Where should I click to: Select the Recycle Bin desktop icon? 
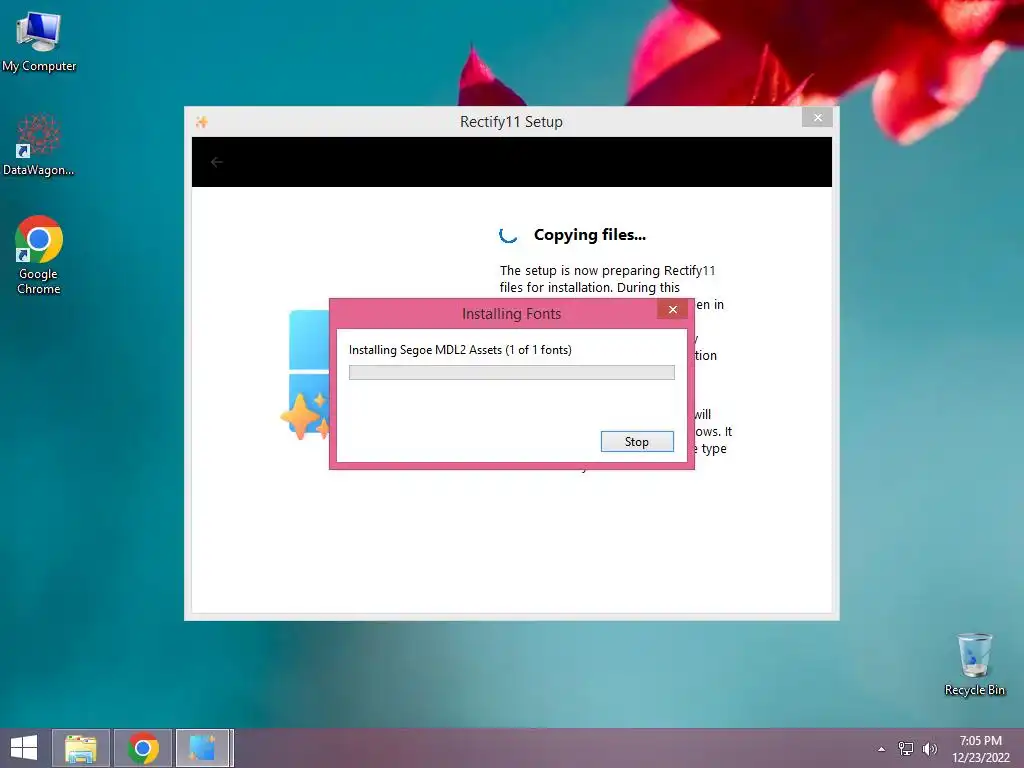[974, 664]
